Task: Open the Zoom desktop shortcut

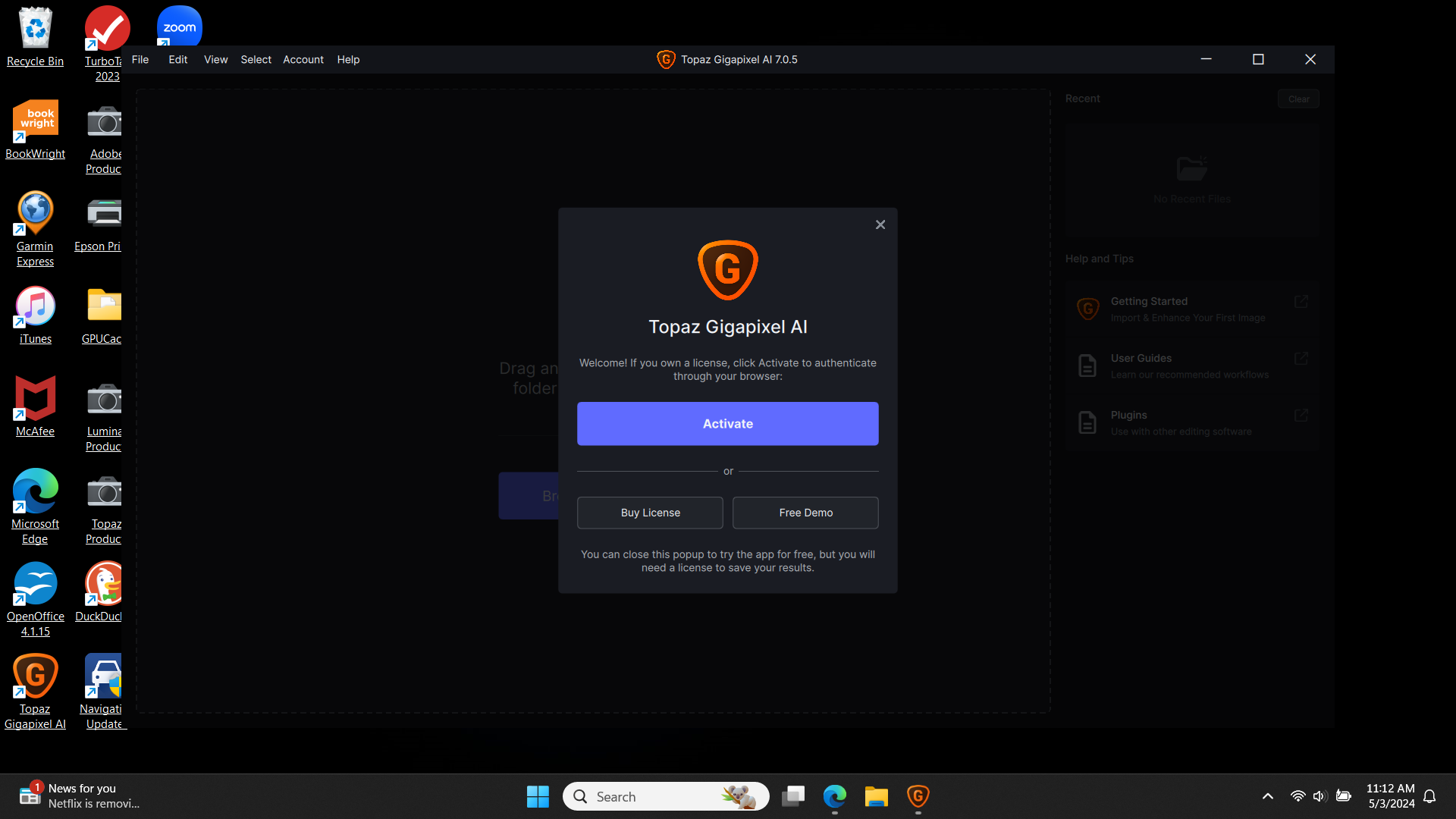Action: click(x=180, y=27)
